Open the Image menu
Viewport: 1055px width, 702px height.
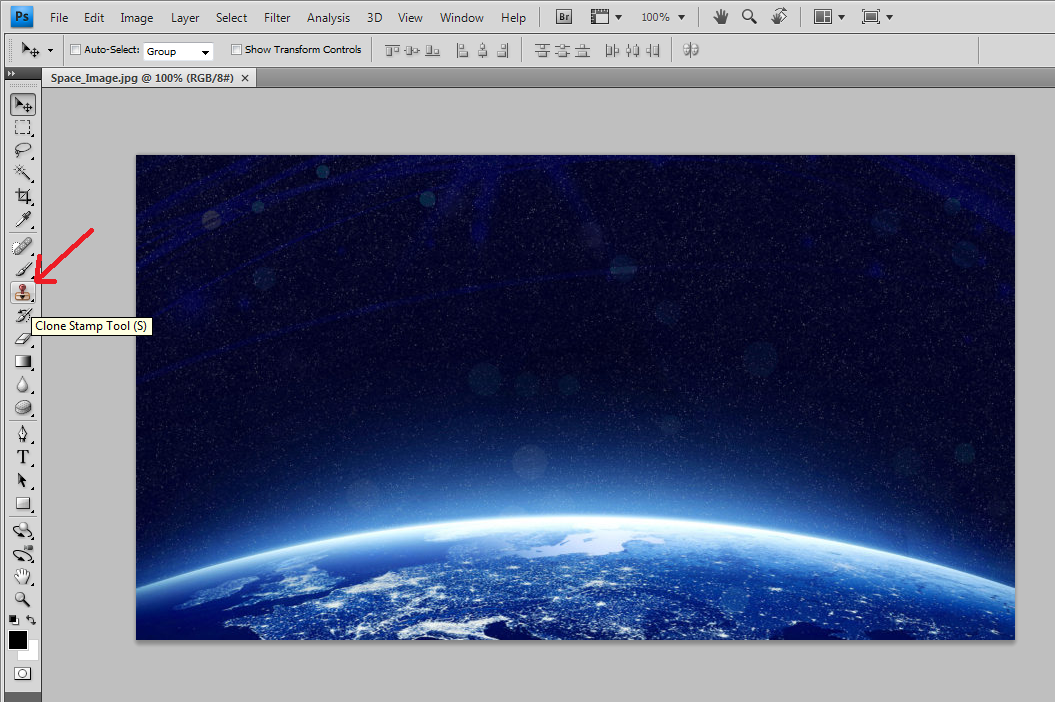(x=137, y=17)
